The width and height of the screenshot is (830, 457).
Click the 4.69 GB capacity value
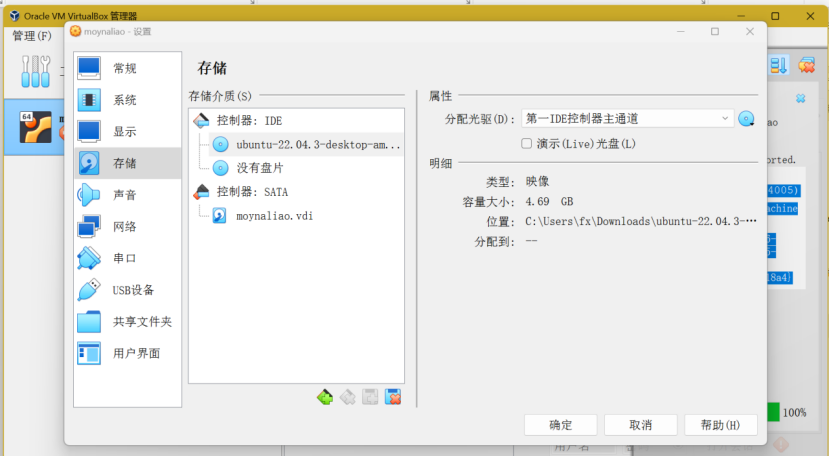pos(549,202)
